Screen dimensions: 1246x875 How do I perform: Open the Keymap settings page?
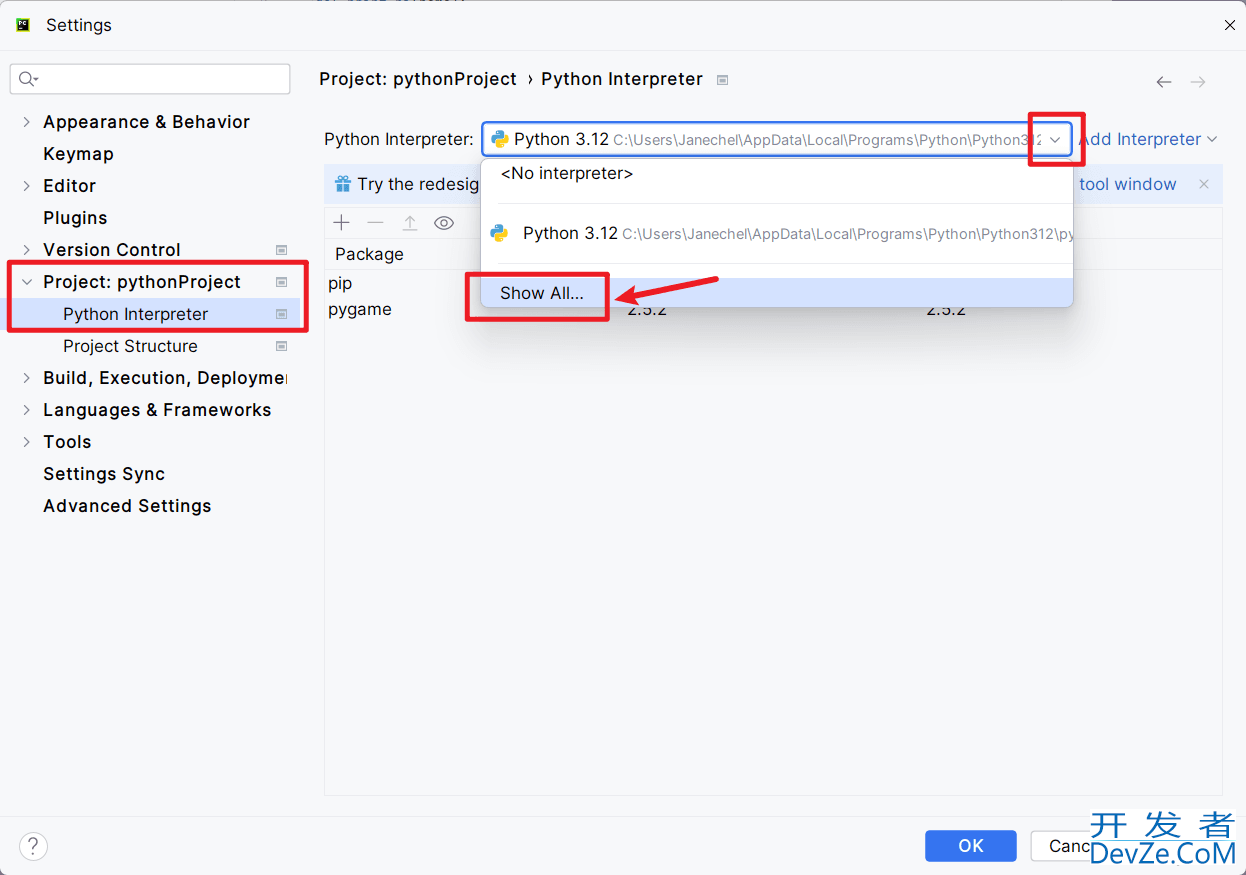pos(78,154)
